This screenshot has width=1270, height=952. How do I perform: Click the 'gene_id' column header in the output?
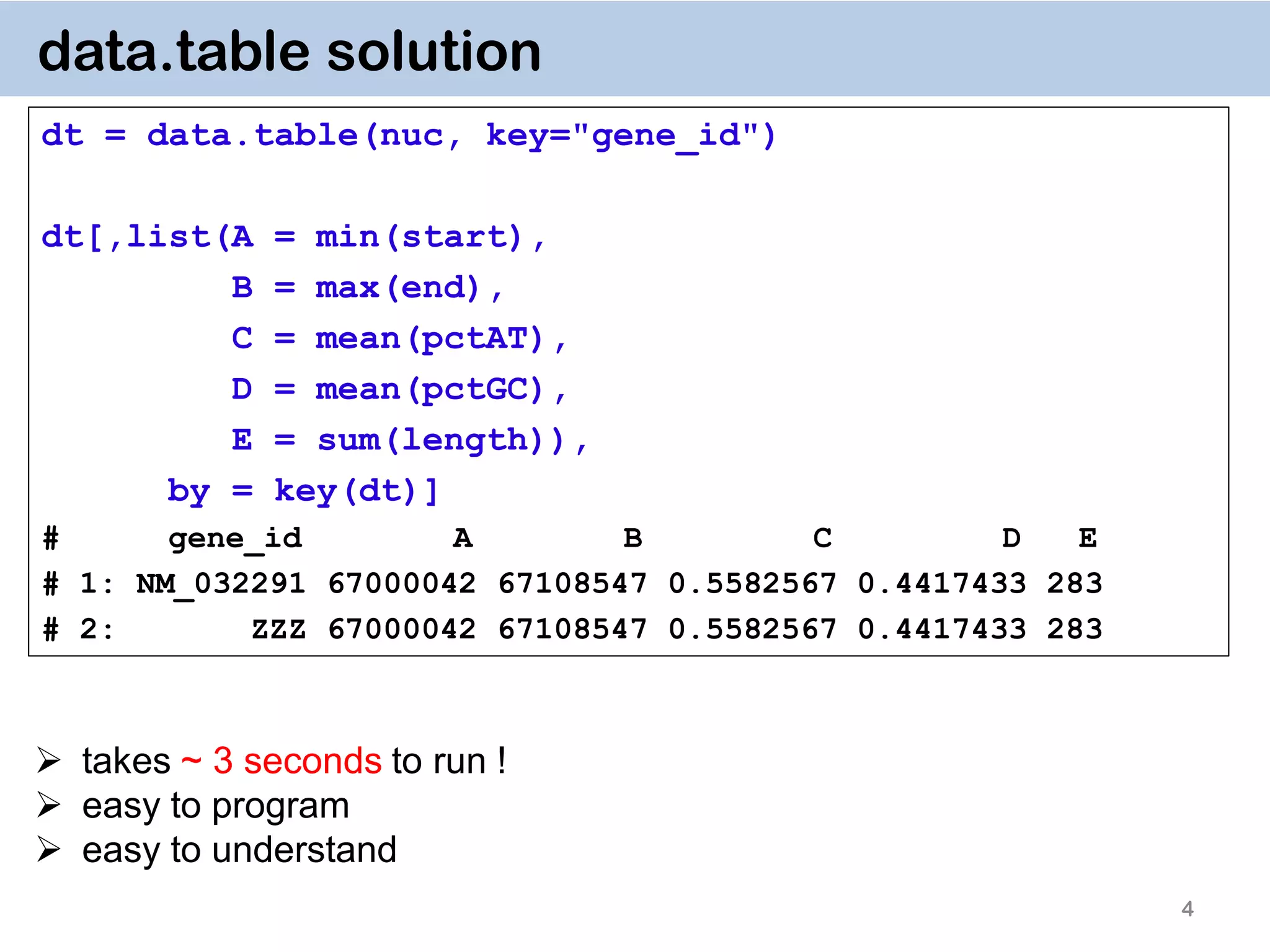236,539
